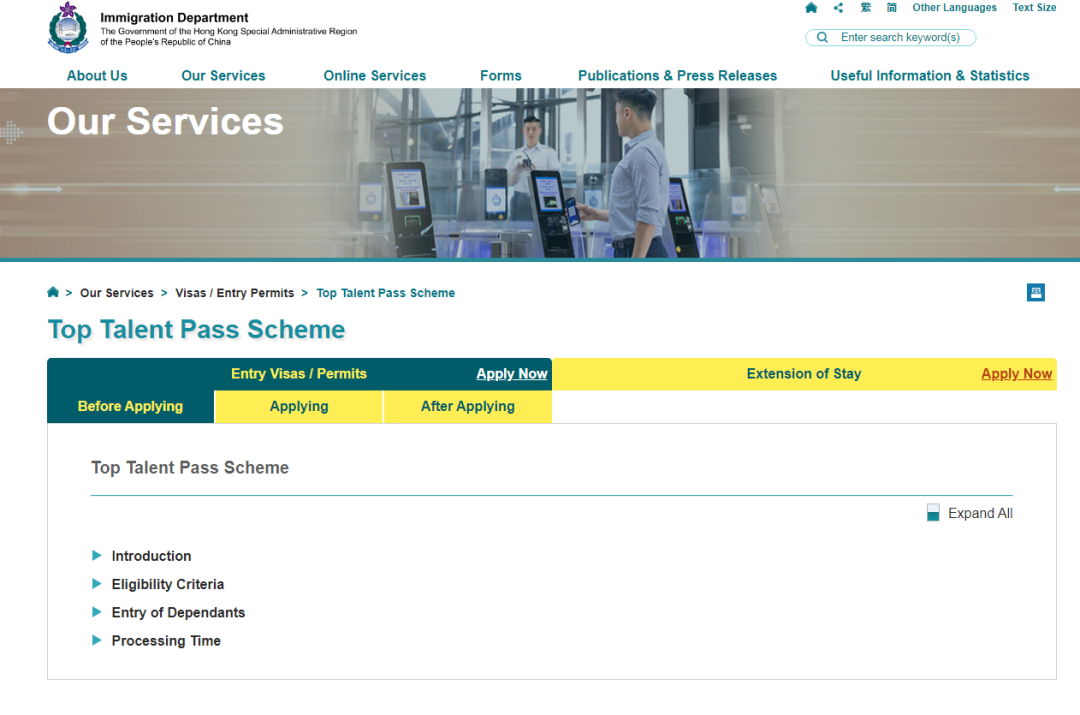Viewport: 1080px width, 715px height.
Task: Expand the Entry of Dependants section
Action: (178, 613)
